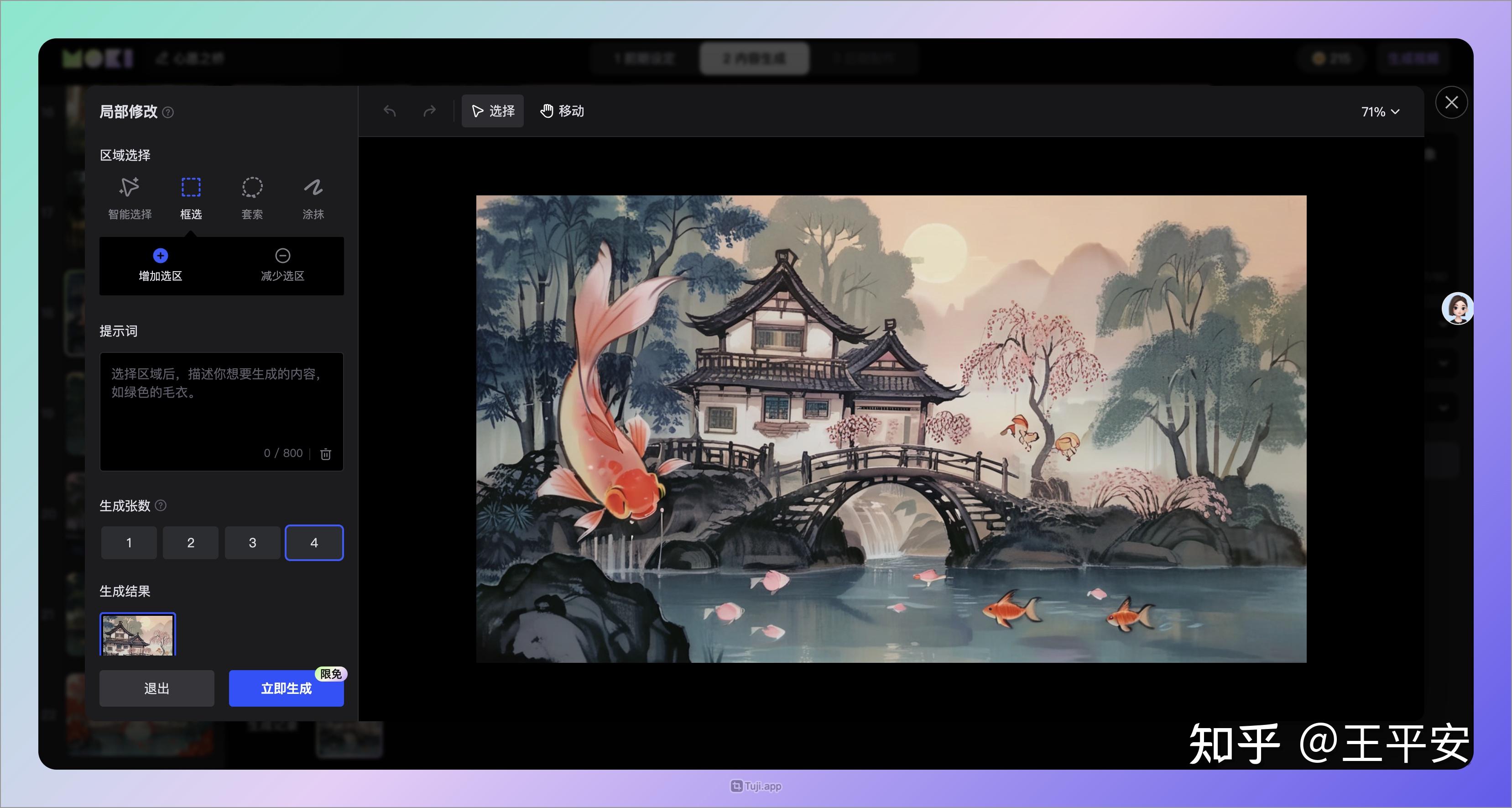This screenshot has height=808, width=1512.
Task: Switch to the 1 前期设定 tab
Action: coord(644,58)
